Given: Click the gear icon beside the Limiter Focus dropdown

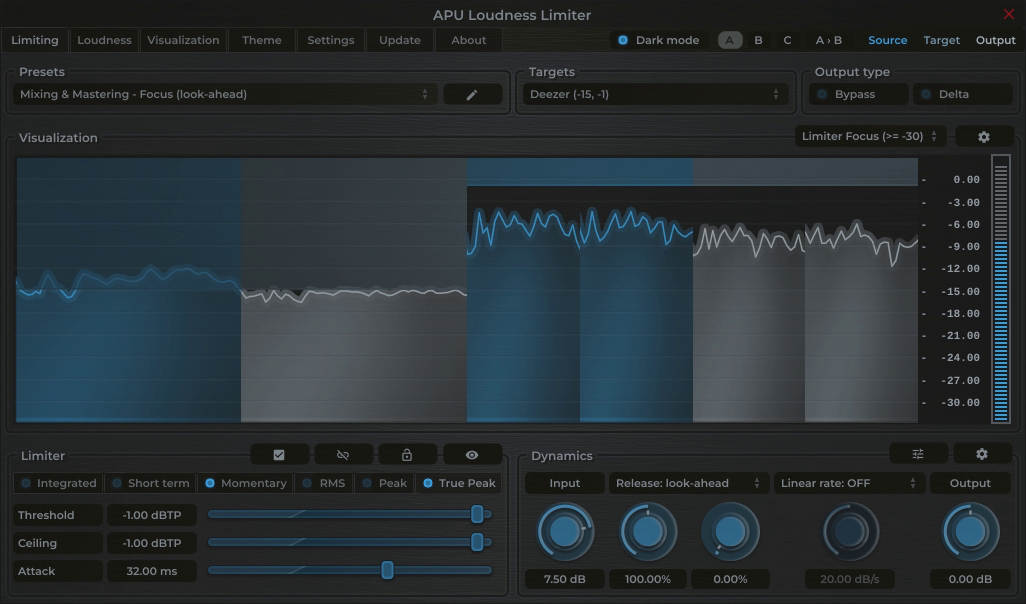Looking at the screenshot, I should click(984, 136).
